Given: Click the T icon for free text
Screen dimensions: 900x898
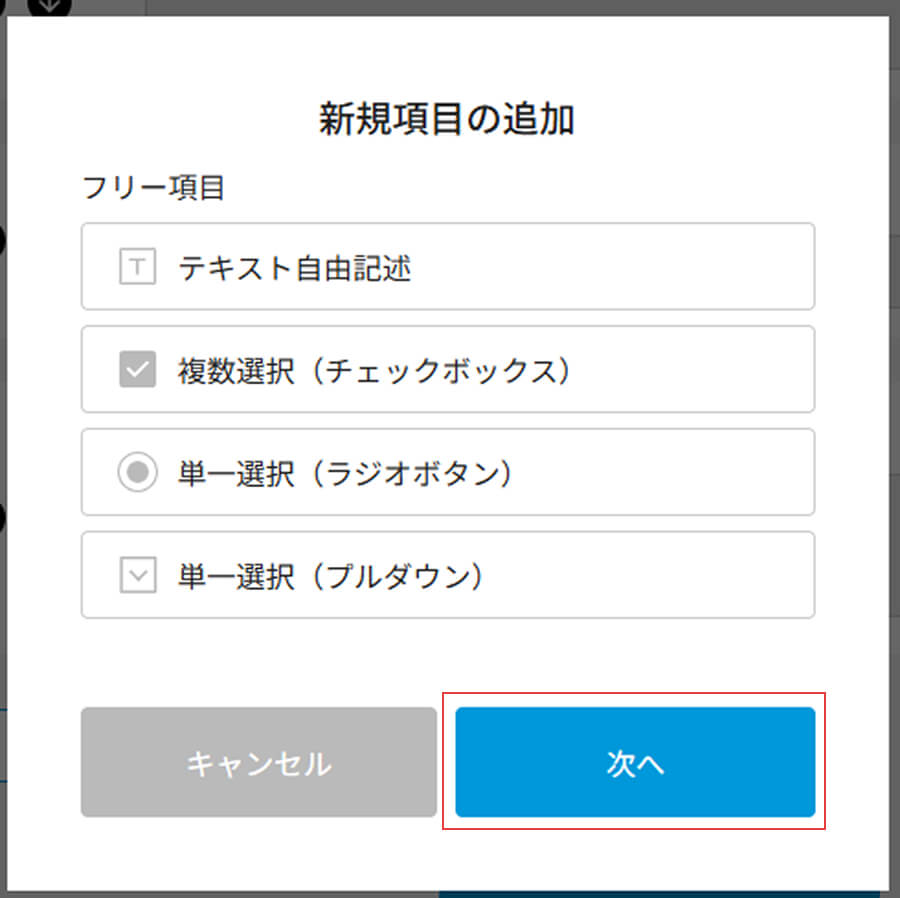Looking at the screenshot, I should click(137, 267).
